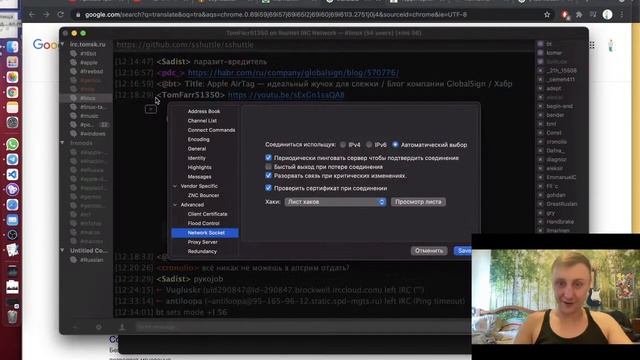640x360 pixels.
Task: Go back in Chrome
Action: click(x=32, y=15)
